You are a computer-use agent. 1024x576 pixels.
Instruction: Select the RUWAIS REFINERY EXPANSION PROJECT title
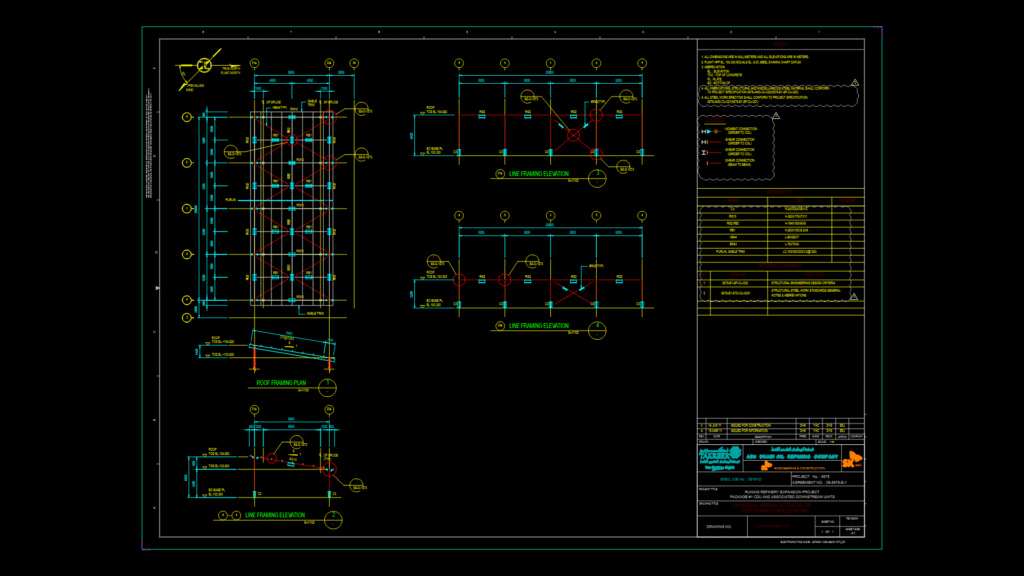pos(781,492)
